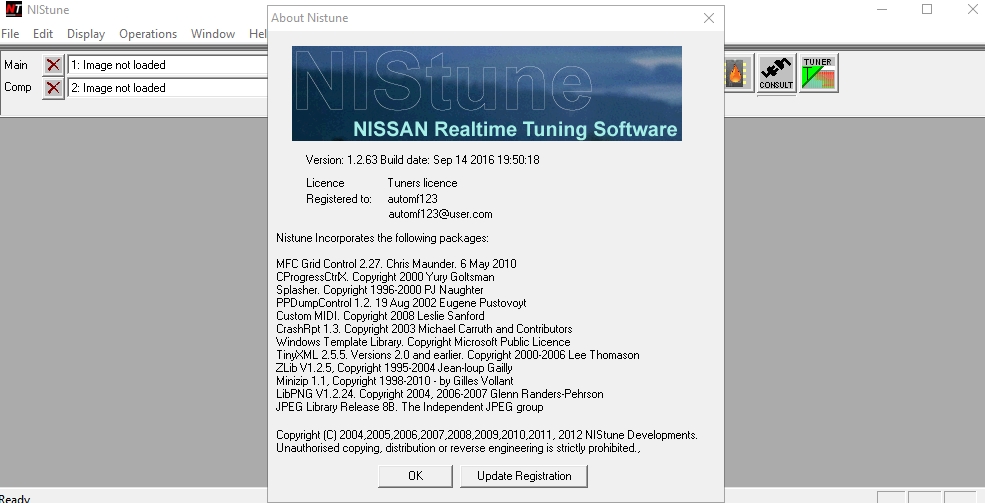This screenshot has height=503, width=985.
Task: Click the 'TinyXML 2.5.5' line
Action: tap(458, 355)
